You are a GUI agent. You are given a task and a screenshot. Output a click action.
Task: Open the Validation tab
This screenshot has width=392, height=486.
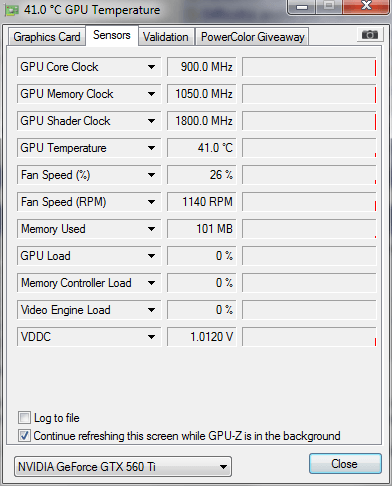click(x=165, y=37)
